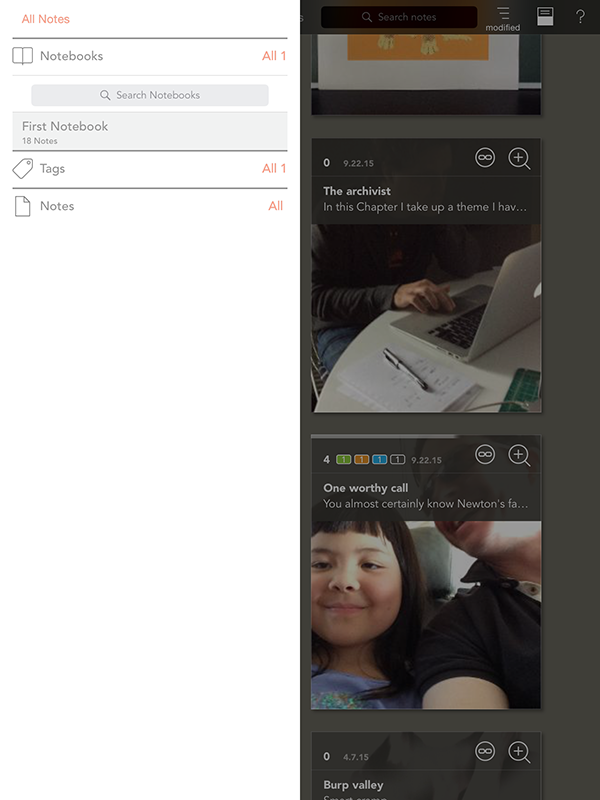Zoom into Burp valley note
Image resolution: width=600 pixels, height=800 pixels.
click(519, 752)
